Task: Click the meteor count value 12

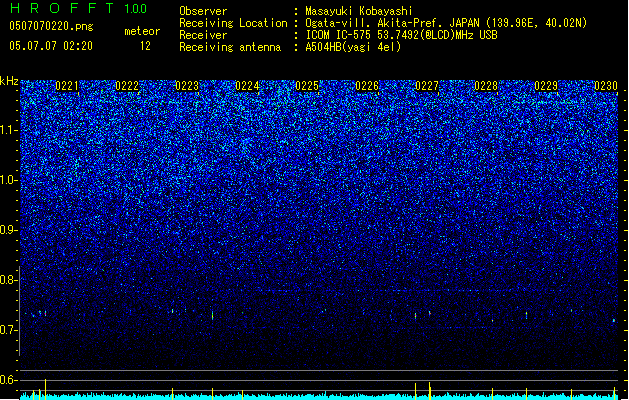Action: pos(145,46)
